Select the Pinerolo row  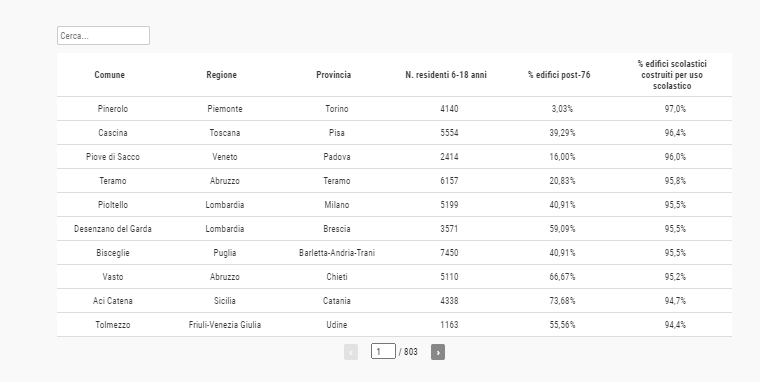394,109
